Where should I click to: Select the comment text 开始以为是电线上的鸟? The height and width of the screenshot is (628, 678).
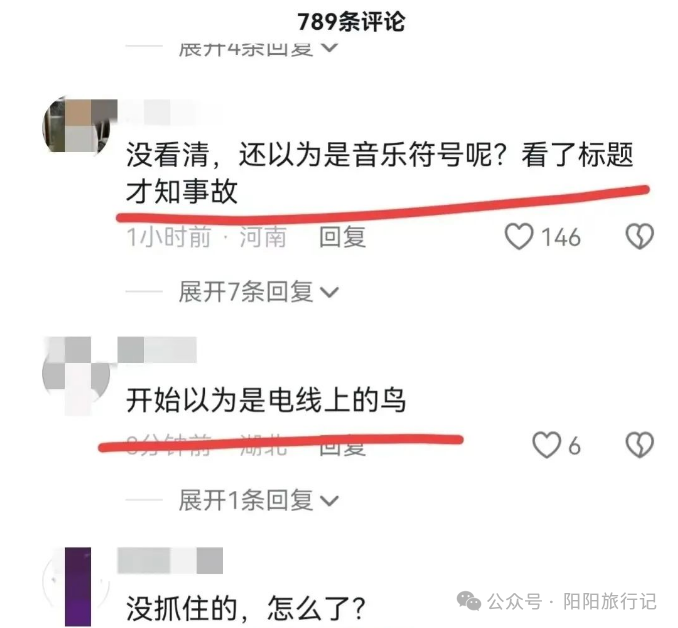click(x=266, y=400)
